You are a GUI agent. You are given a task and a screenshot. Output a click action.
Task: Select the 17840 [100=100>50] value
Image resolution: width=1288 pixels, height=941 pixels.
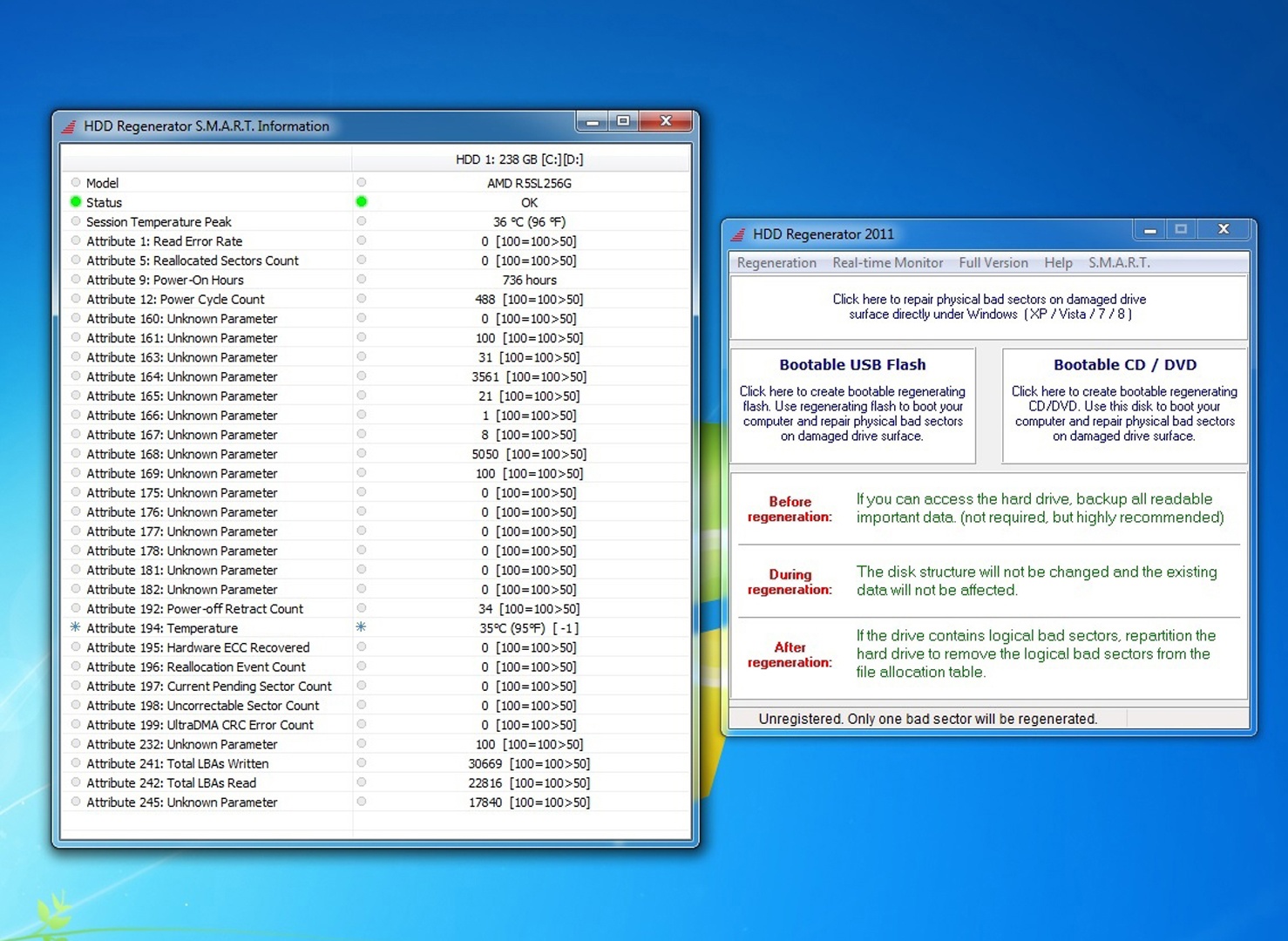(529, 802)
